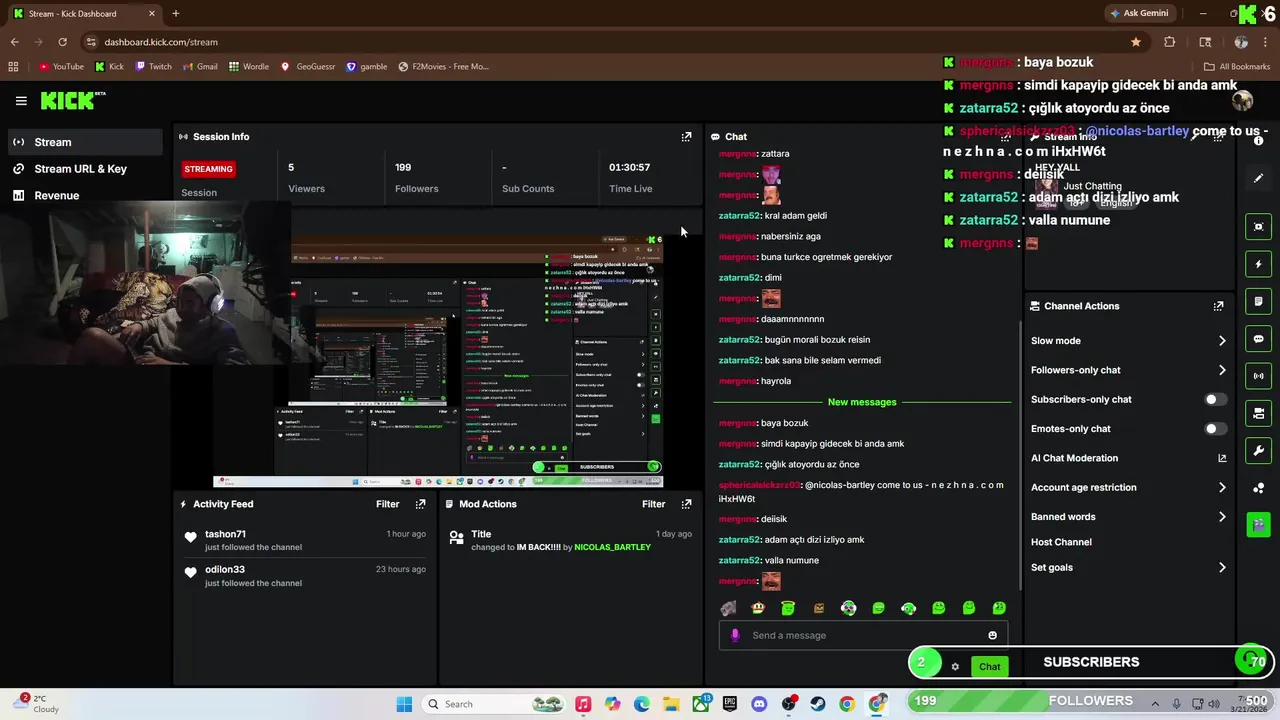The height and width of the screenshot is (720, 1280).
Task: Open the hamburger menu beside Kick logo
Action: tap(21, 101)
